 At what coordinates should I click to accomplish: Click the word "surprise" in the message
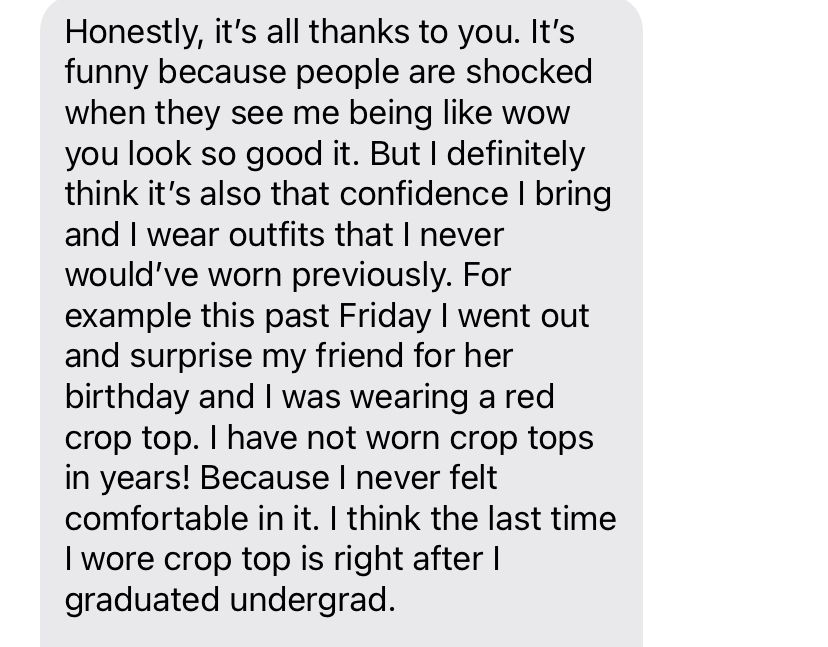pos(191,358)
